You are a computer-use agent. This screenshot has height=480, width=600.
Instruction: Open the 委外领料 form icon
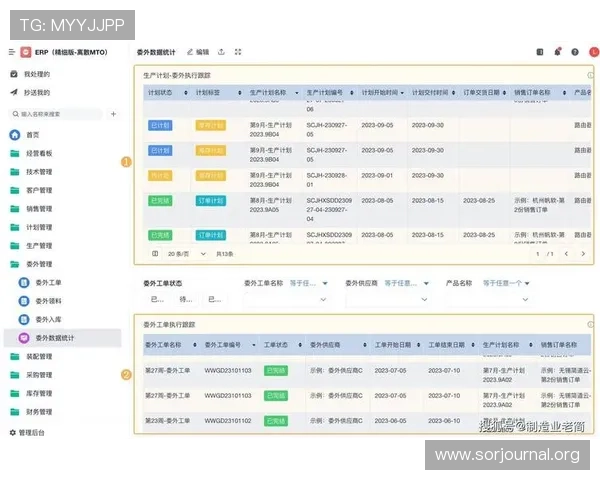pos(24,301)
